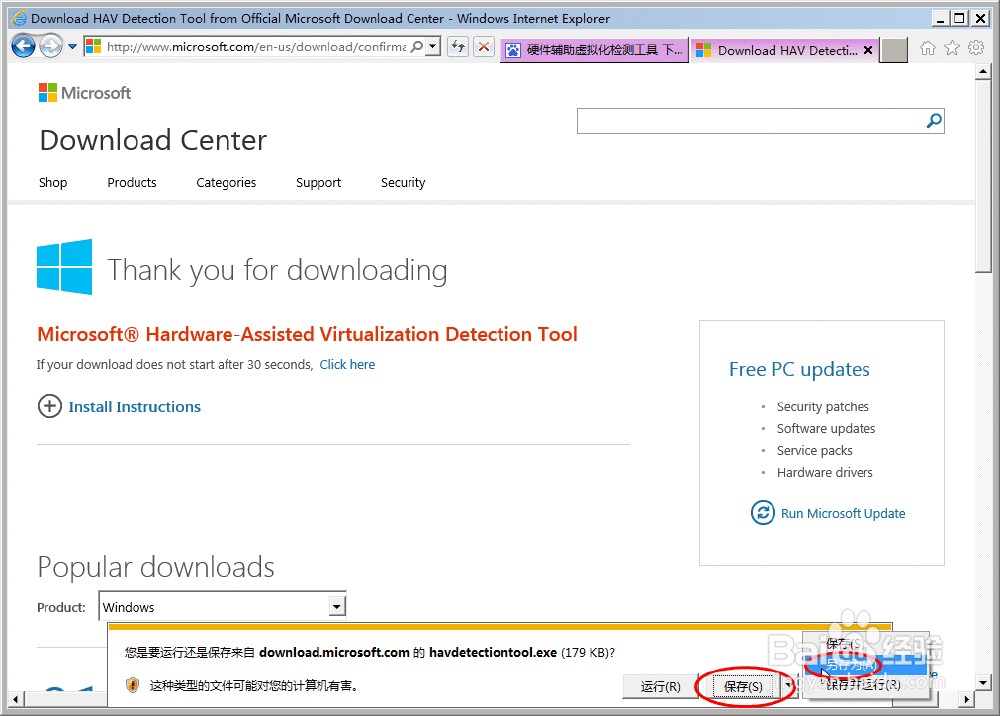Click the 'Free PC updates' heading

(x=799, y=369)
